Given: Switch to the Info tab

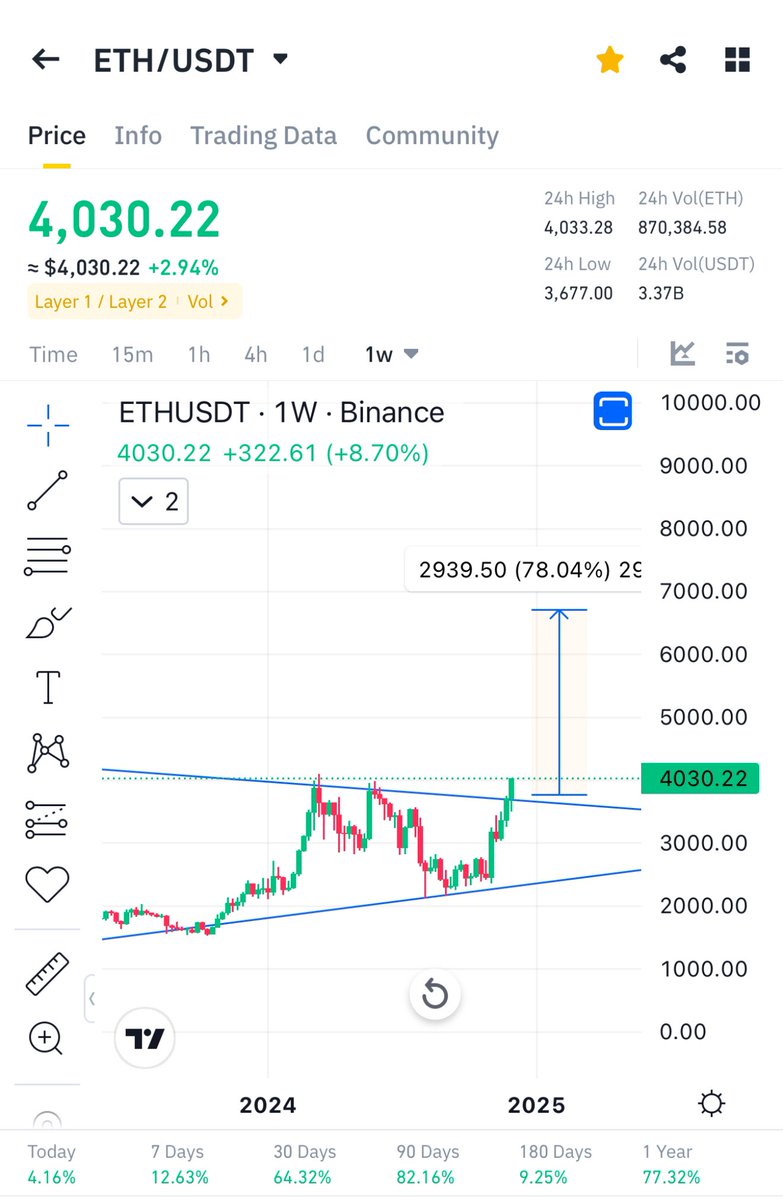Looking at the screenshot, I should (x=138, y=136).
